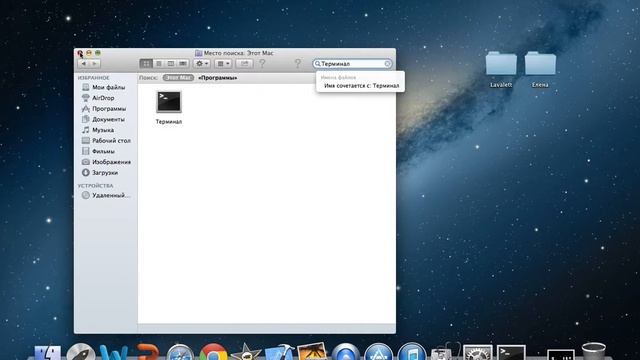The width and height of the screenshot is (640, 360).
Task: Choose suggestion «Имя сочетается с: Терминал»
Action: (x=361, y=86)
